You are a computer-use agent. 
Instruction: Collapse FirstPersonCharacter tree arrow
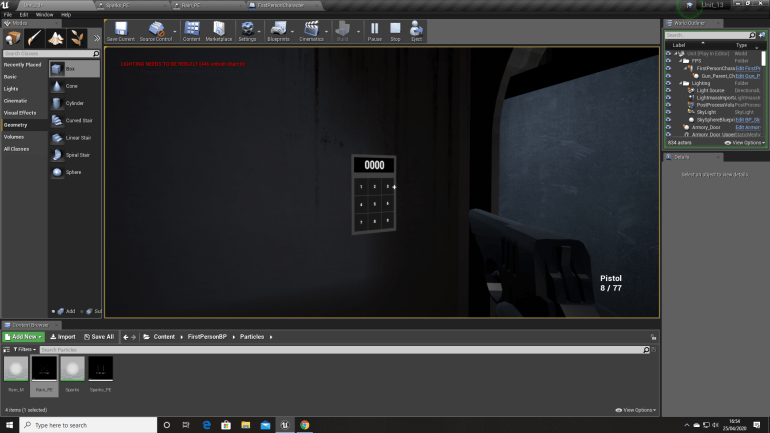(686, 68)
